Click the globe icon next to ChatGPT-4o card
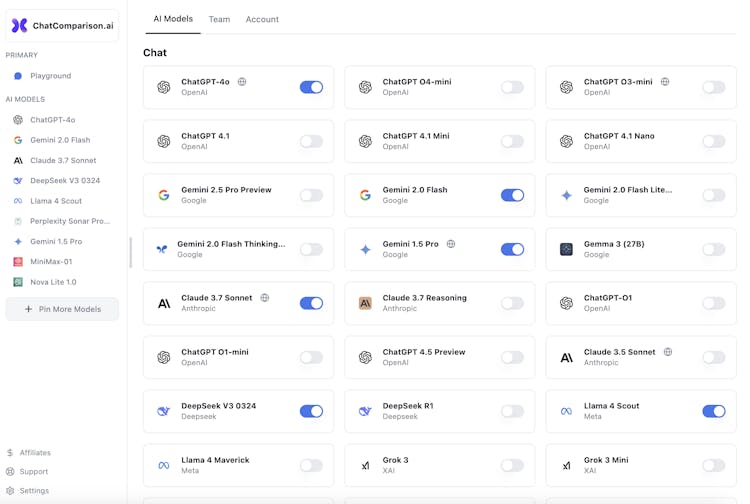Screen dimensions: 750x504 click(x=242, y=82)
